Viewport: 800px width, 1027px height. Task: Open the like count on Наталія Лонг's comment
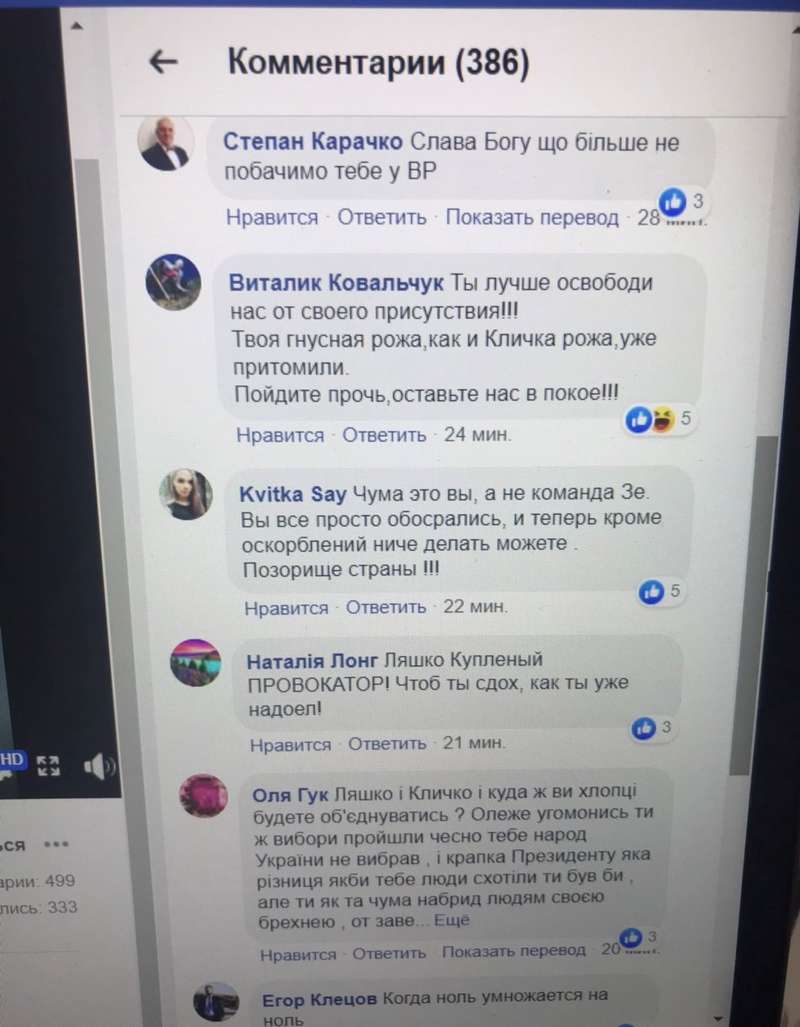pyautogui.click(x=652, y=727)
